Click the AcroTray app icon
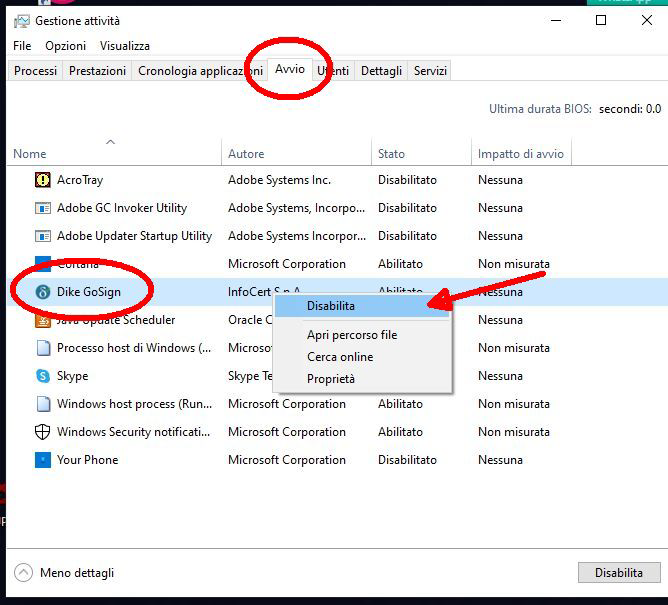Viewport: 668px width, 605px height. (x=43, y=180)
